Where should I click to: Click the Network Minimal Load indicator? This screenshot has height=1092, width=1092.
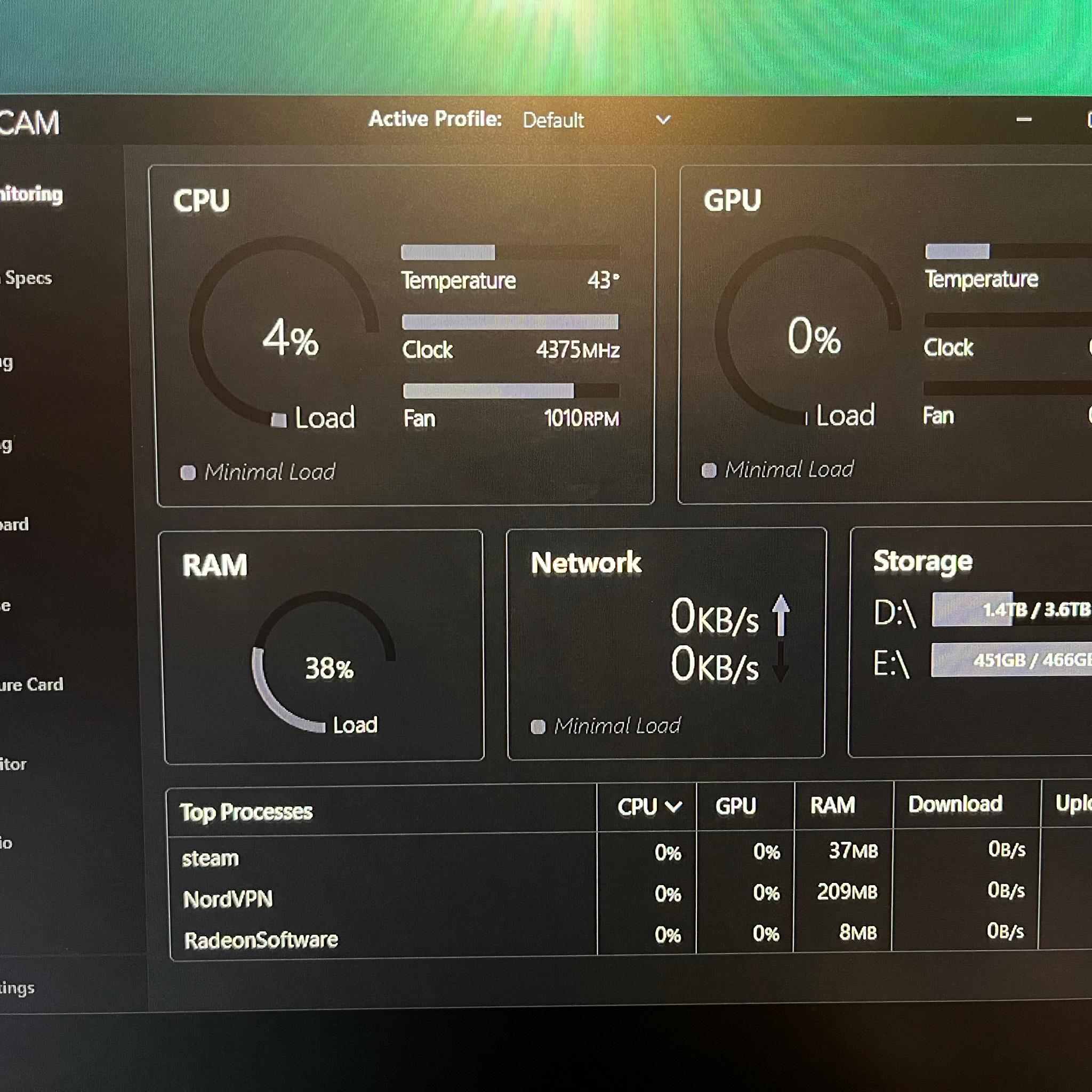(x=606, y=726)
